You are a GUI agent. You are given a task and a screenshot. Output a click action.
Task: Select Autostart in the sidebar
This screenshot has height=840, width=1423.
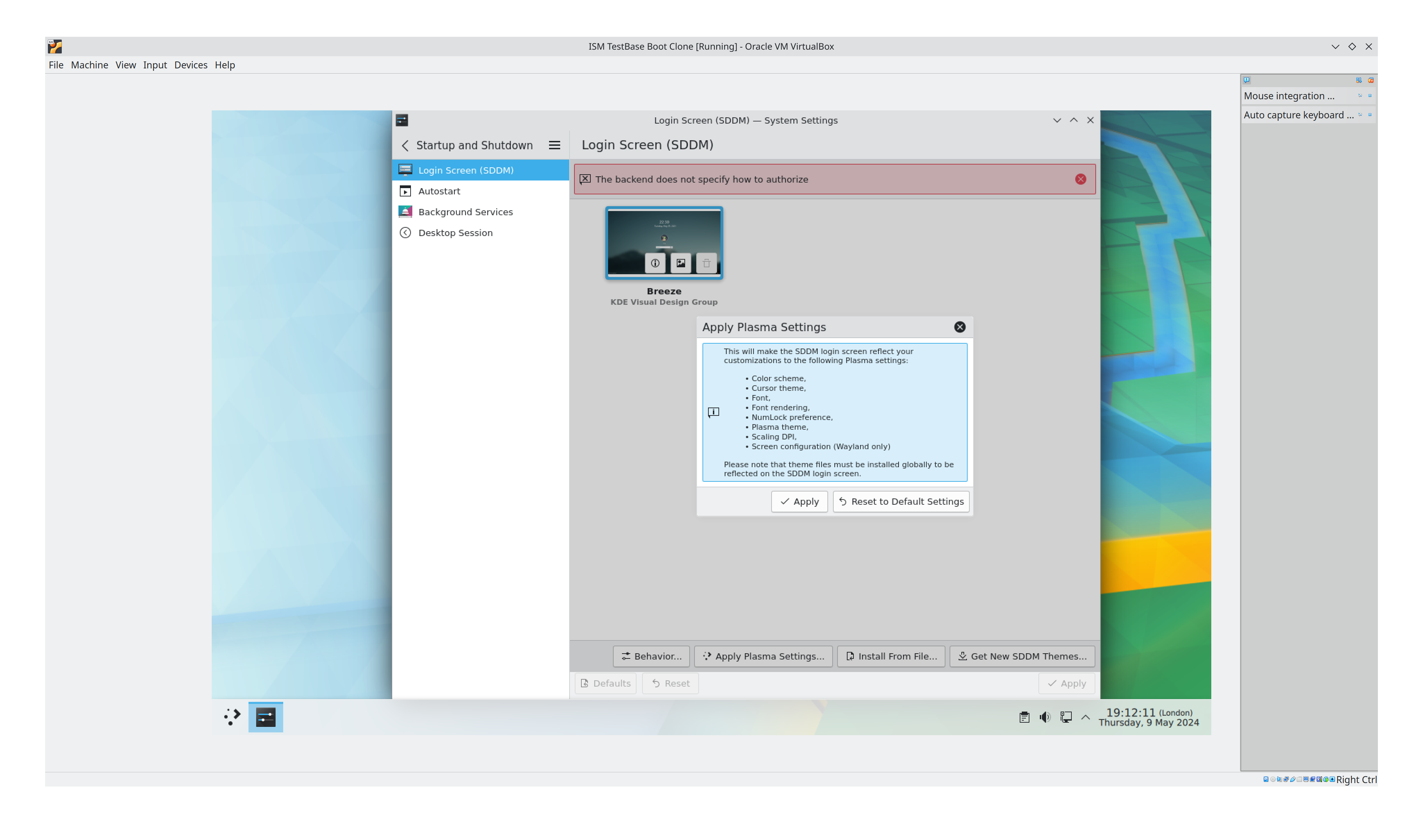pyautogui.click(x=439, y=191)
